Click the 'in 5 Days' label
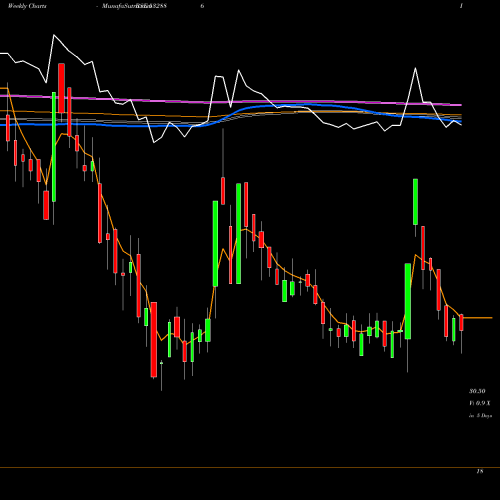This screenshot has width=500, height=500. click(x=480, y=416)
